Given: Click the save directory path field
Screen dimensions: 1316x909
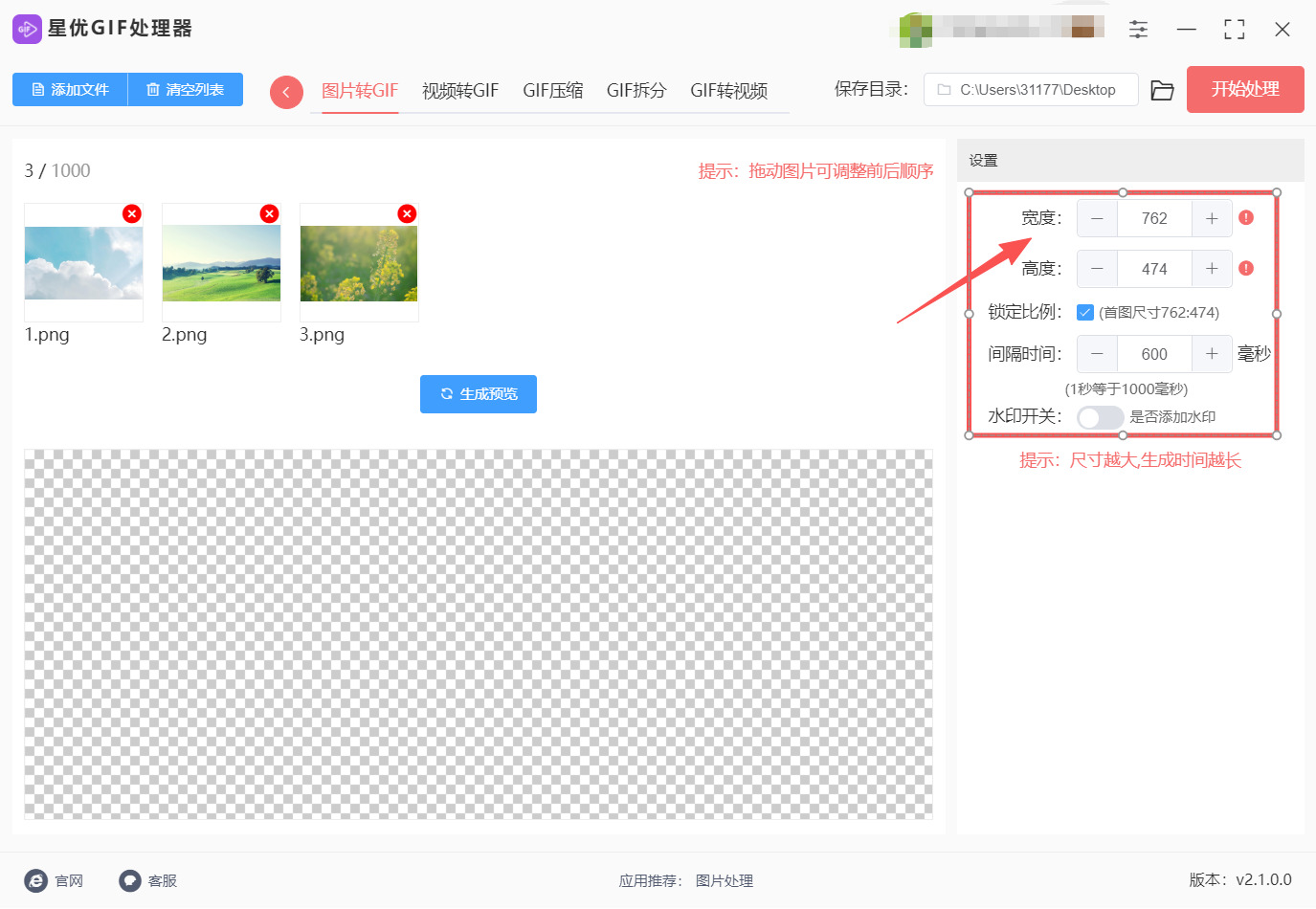Looking at the screenshot, I should tap(1031, 90).
